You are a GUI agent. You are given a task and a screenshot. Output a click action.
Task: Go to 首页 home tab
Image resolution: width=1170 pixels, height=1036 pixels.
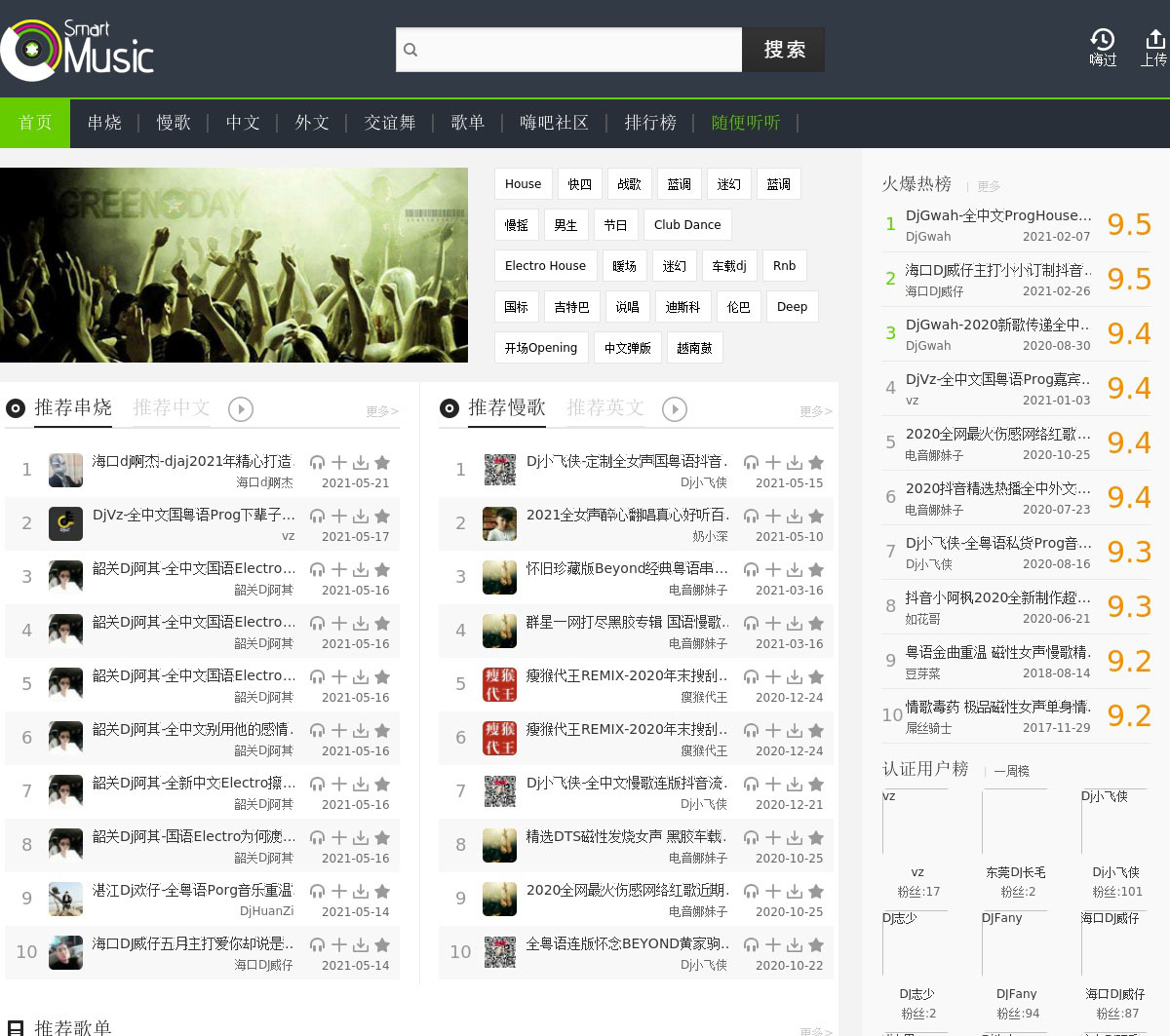35,123
